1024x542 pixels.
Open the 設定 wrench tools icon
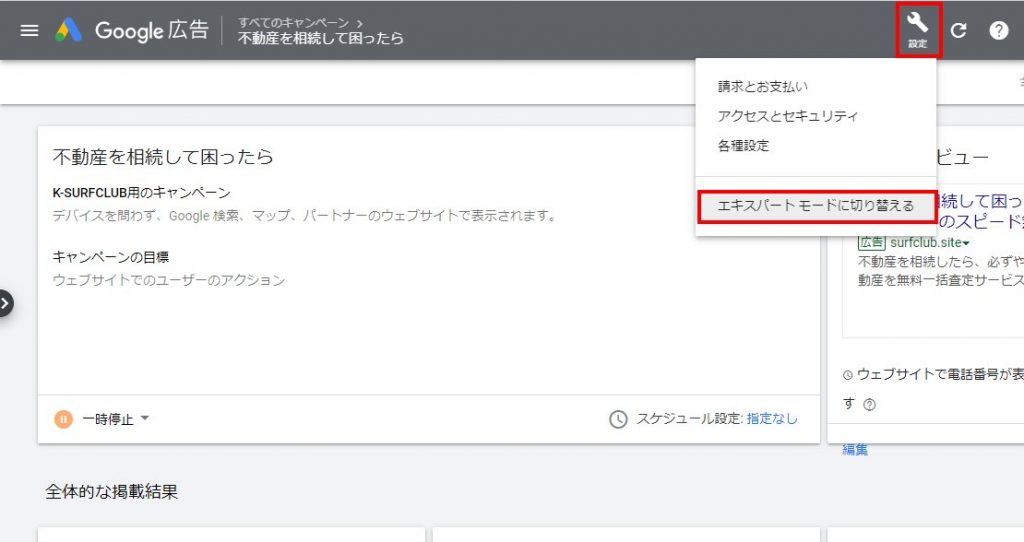click(918, 29)
